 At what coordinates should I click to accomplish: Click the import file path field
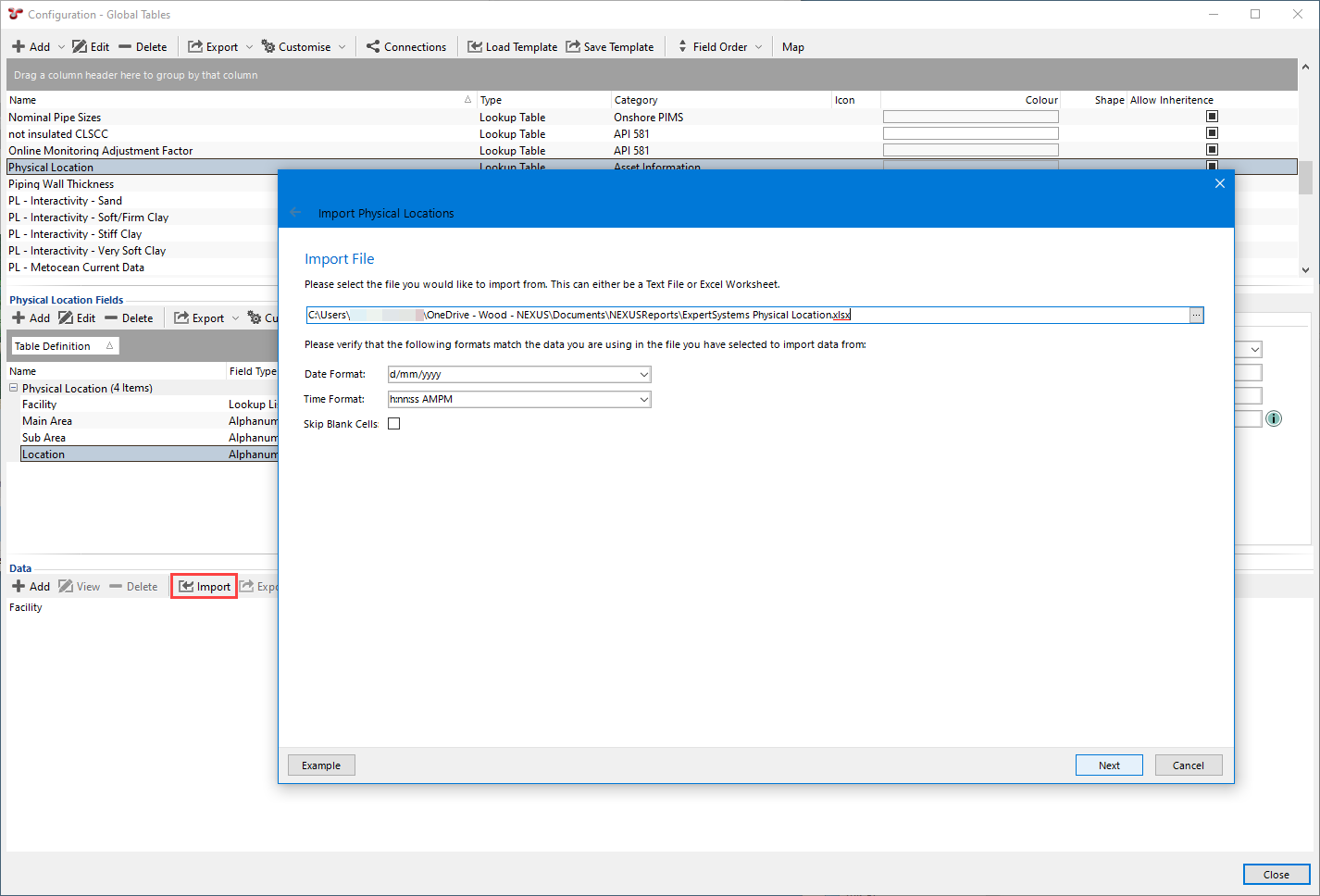pos(747,316)
